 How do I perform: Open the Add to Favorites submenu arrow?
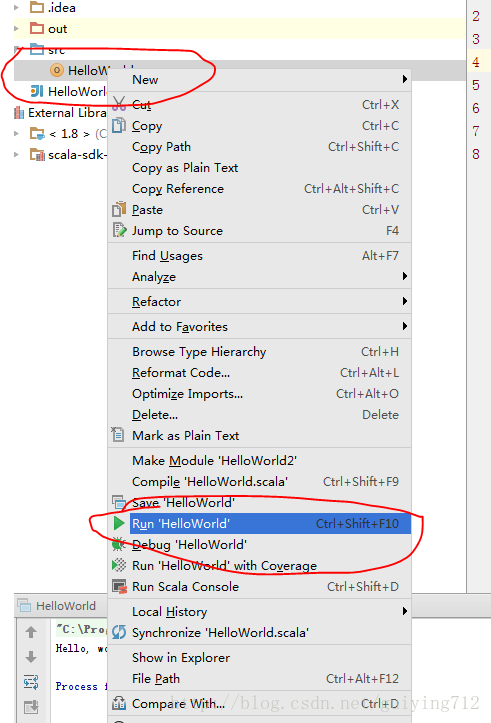[x=404, y=326]
